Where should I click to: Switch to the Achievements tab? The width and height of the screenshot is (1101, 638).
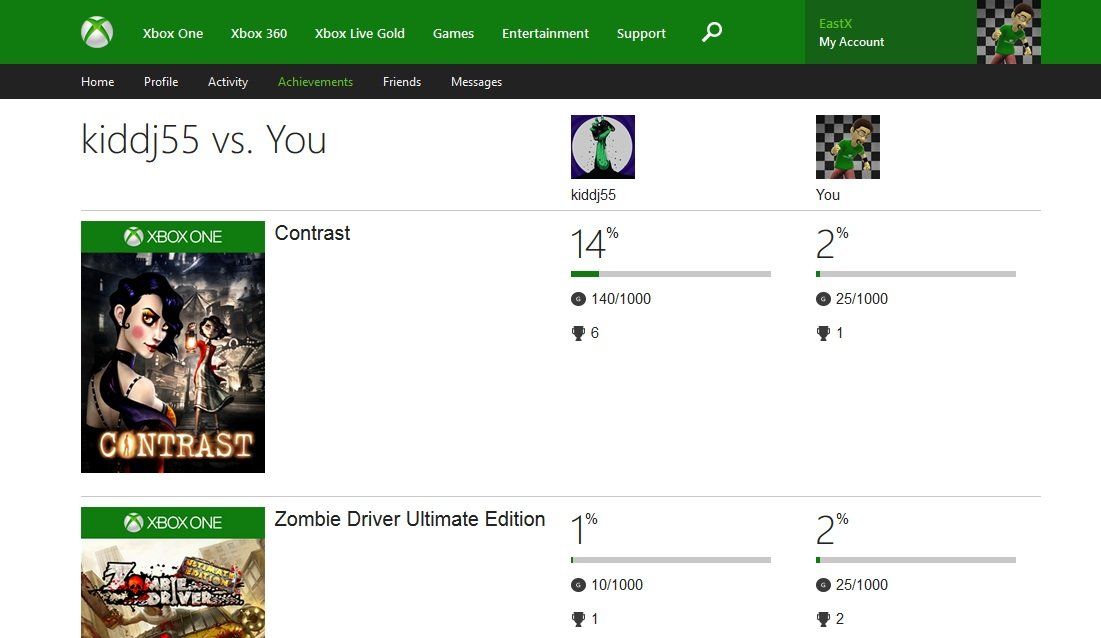pyautogui.click(x=315, y=81)
